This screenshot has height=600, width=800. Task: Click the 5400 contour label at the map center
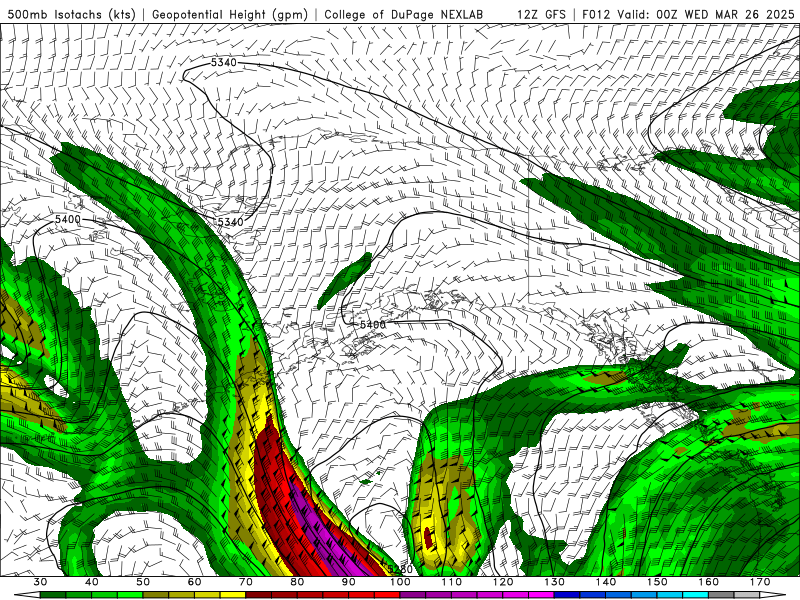[x=373, y=324]
